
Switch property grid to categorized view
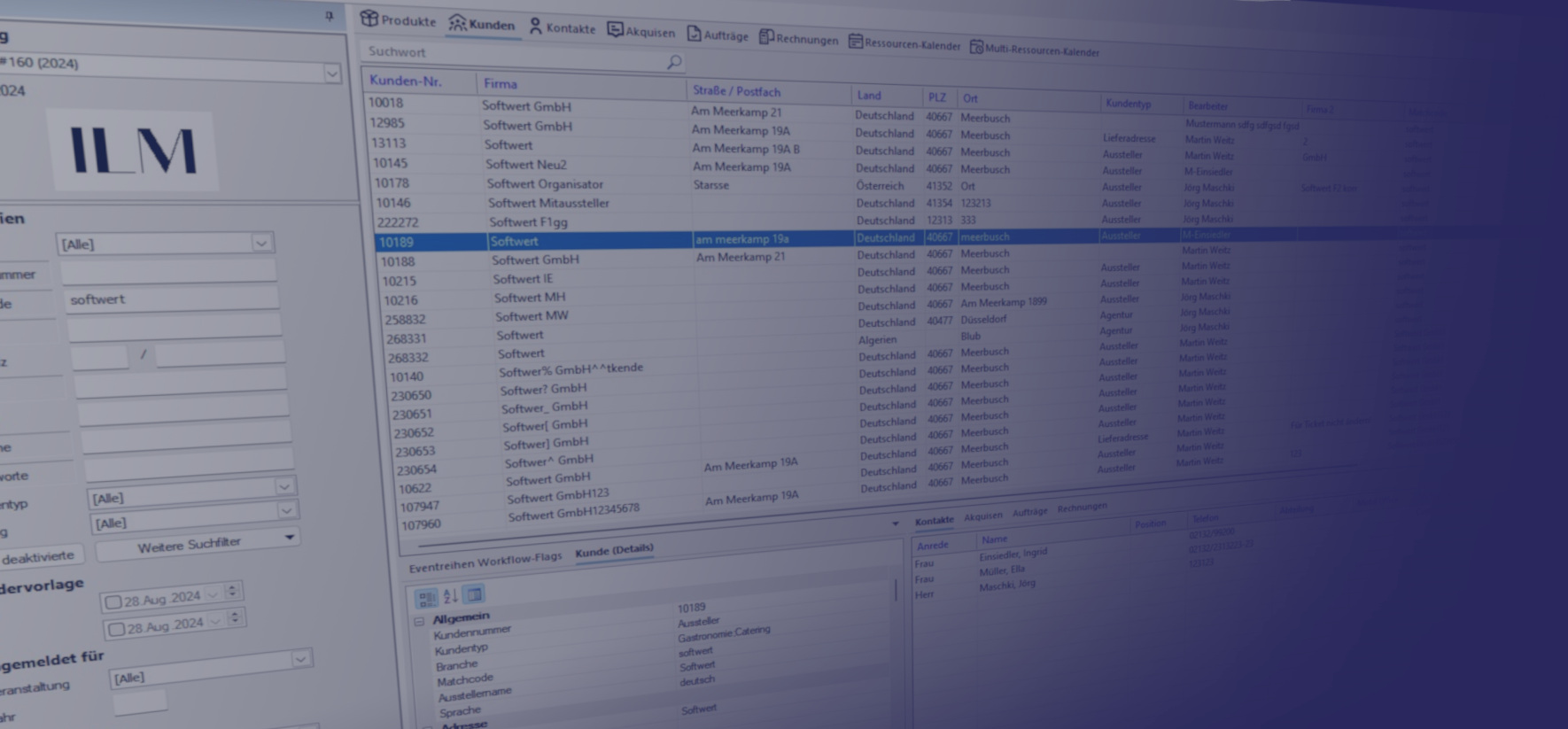pos(427,598)
